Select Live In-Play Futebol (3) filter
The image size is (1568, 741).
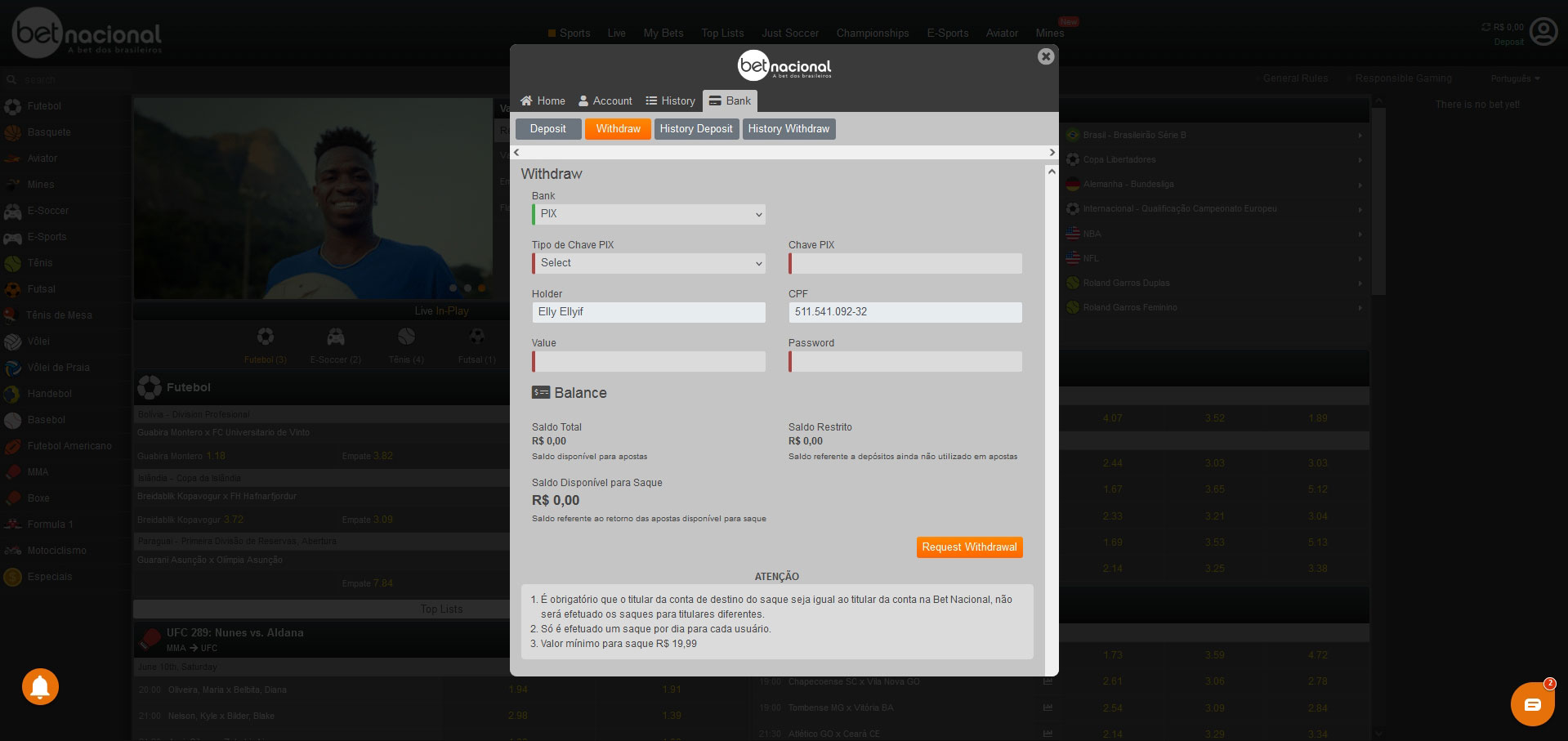265,346
